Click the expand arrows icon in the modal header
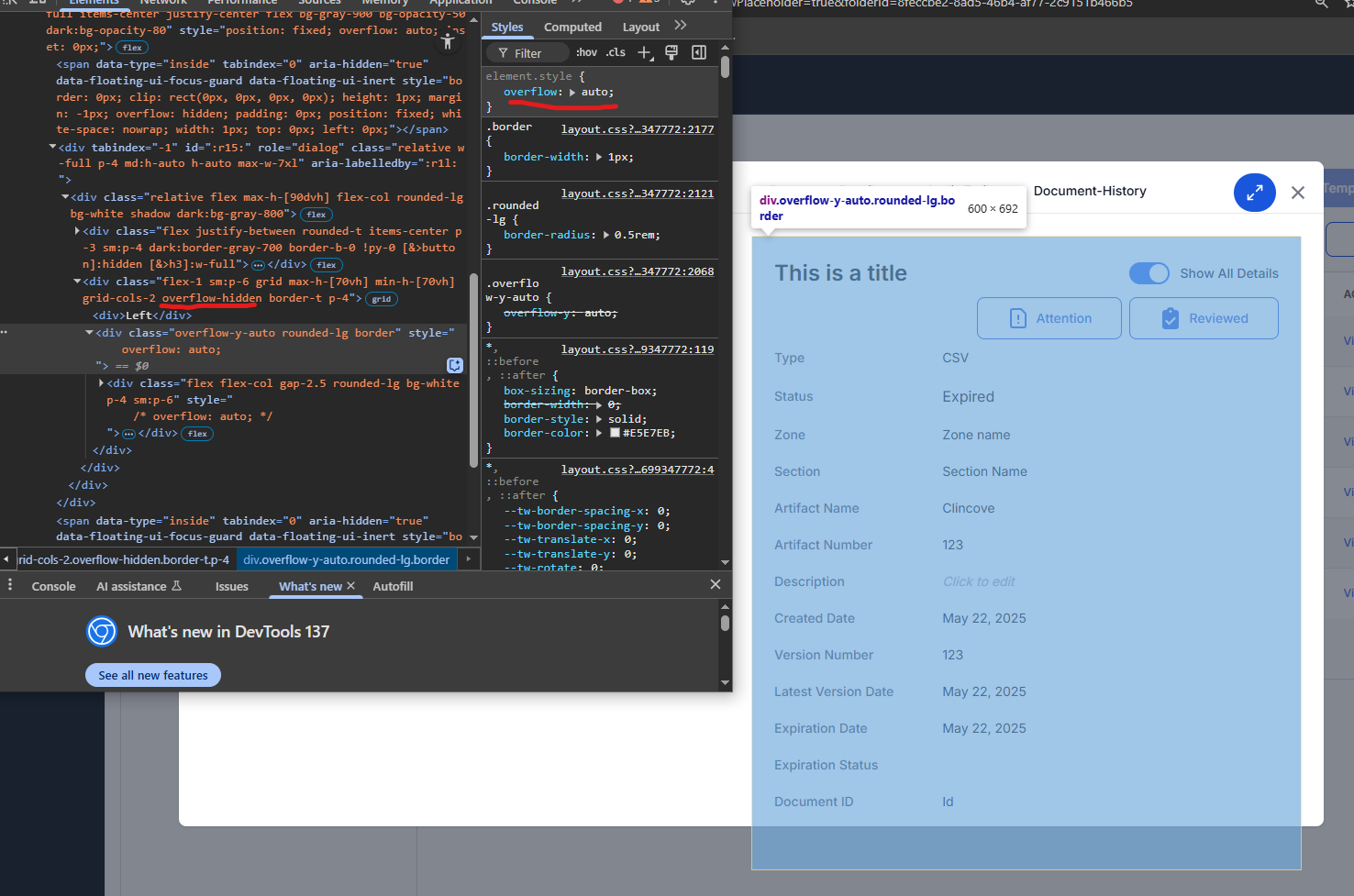 coord(1255,193)
